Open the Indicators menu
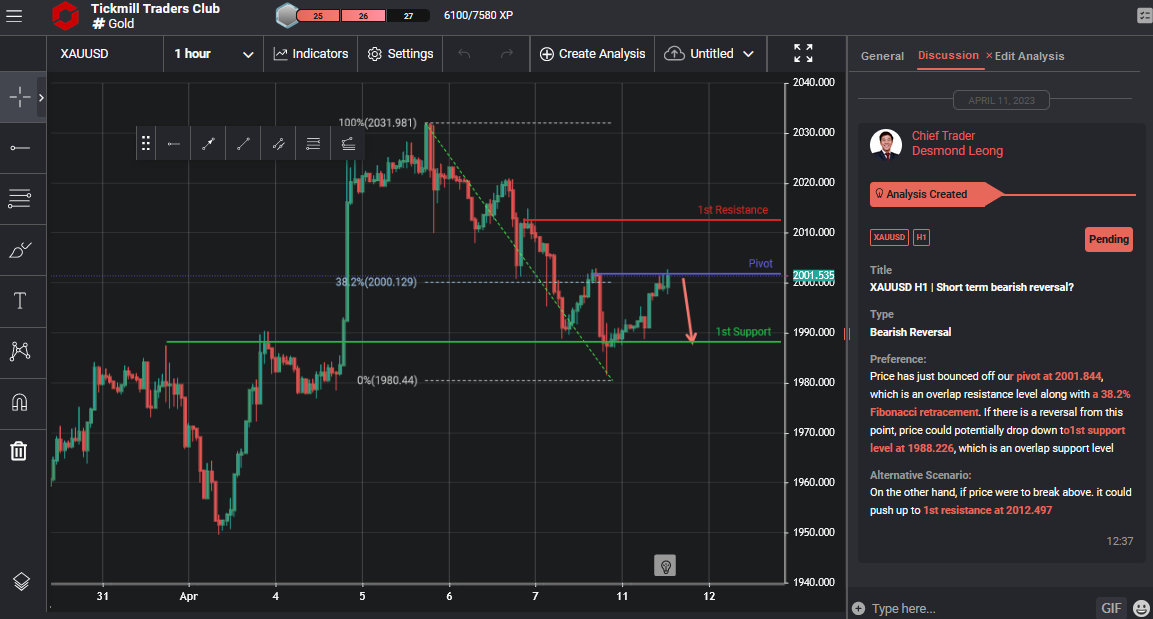The image size is (1153, 619). tap(310, 54)
